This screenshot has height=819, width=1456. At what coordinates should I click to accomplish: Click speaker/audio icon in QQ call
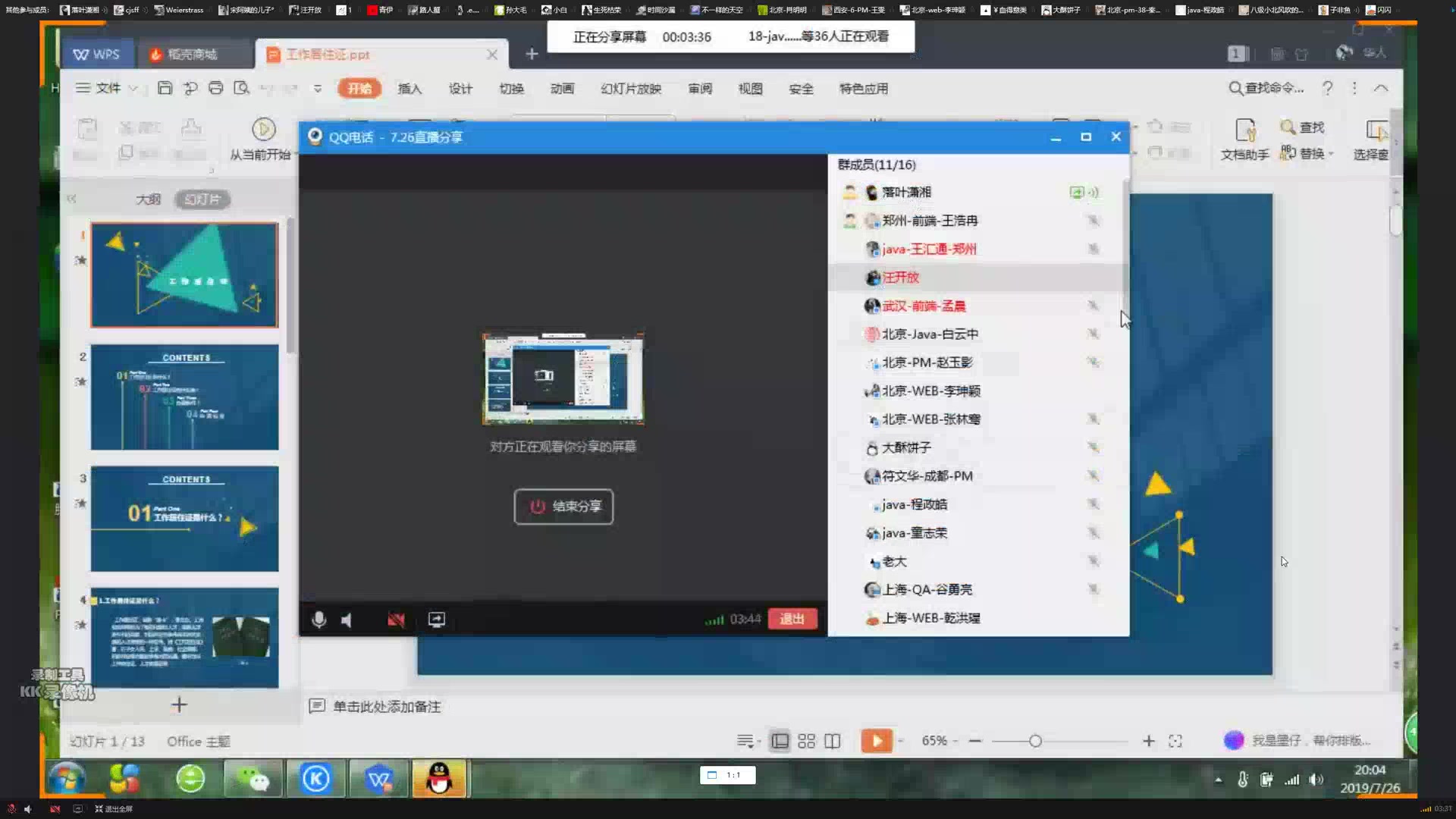(347, 619)
